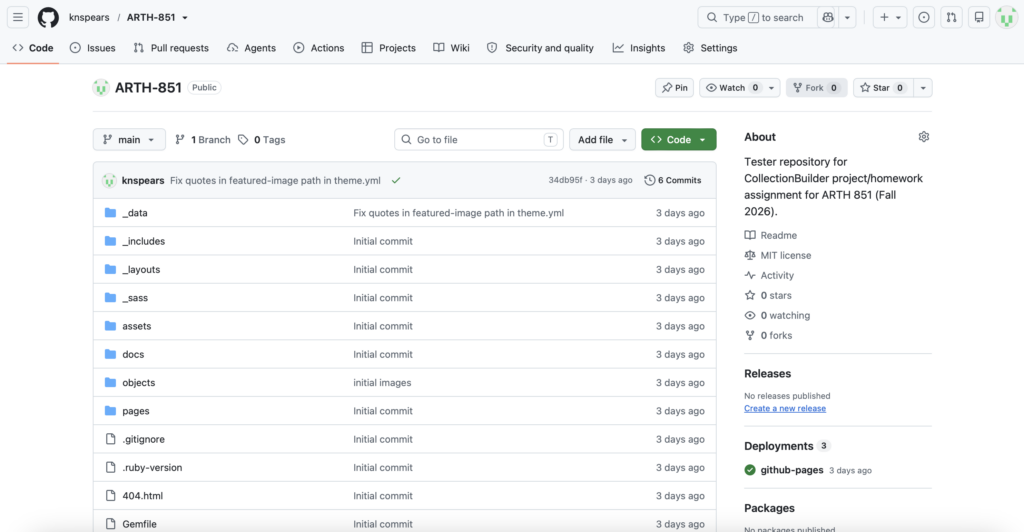The image size is (1024, 532).
Task: Click the knspears avatar in commit row
Action: [x=109, y=180]
